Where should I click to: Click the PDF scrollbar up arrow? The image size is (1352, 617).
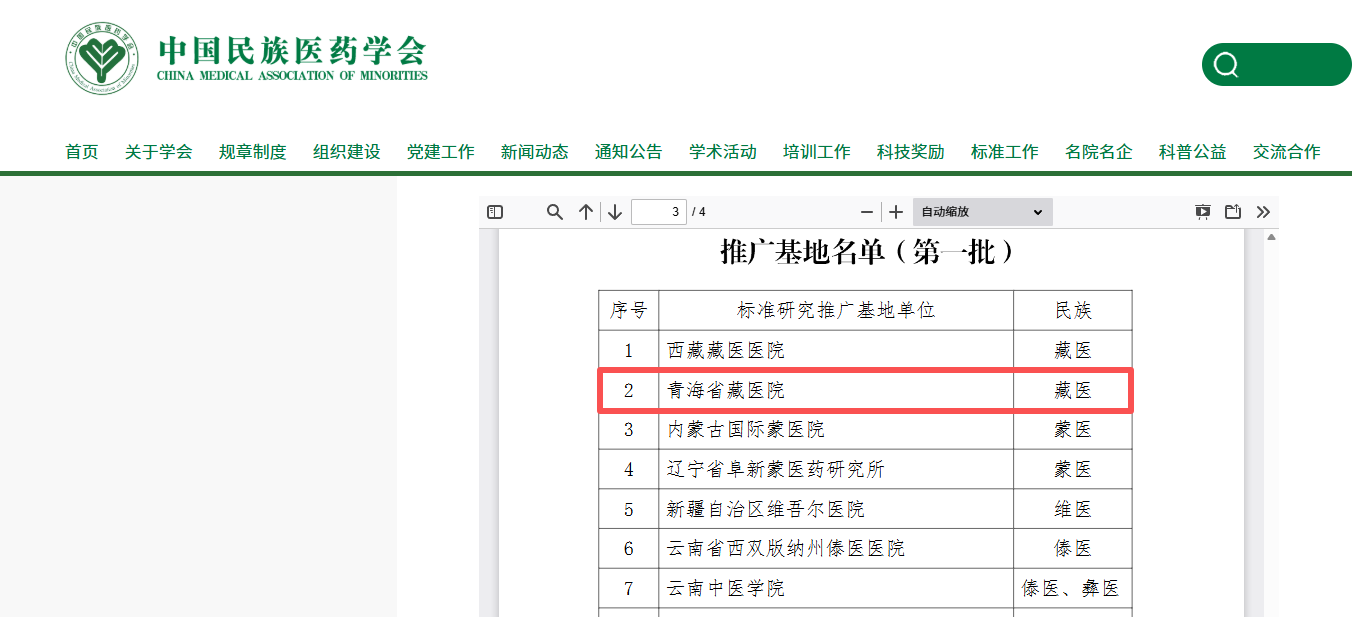(1272, 237)
